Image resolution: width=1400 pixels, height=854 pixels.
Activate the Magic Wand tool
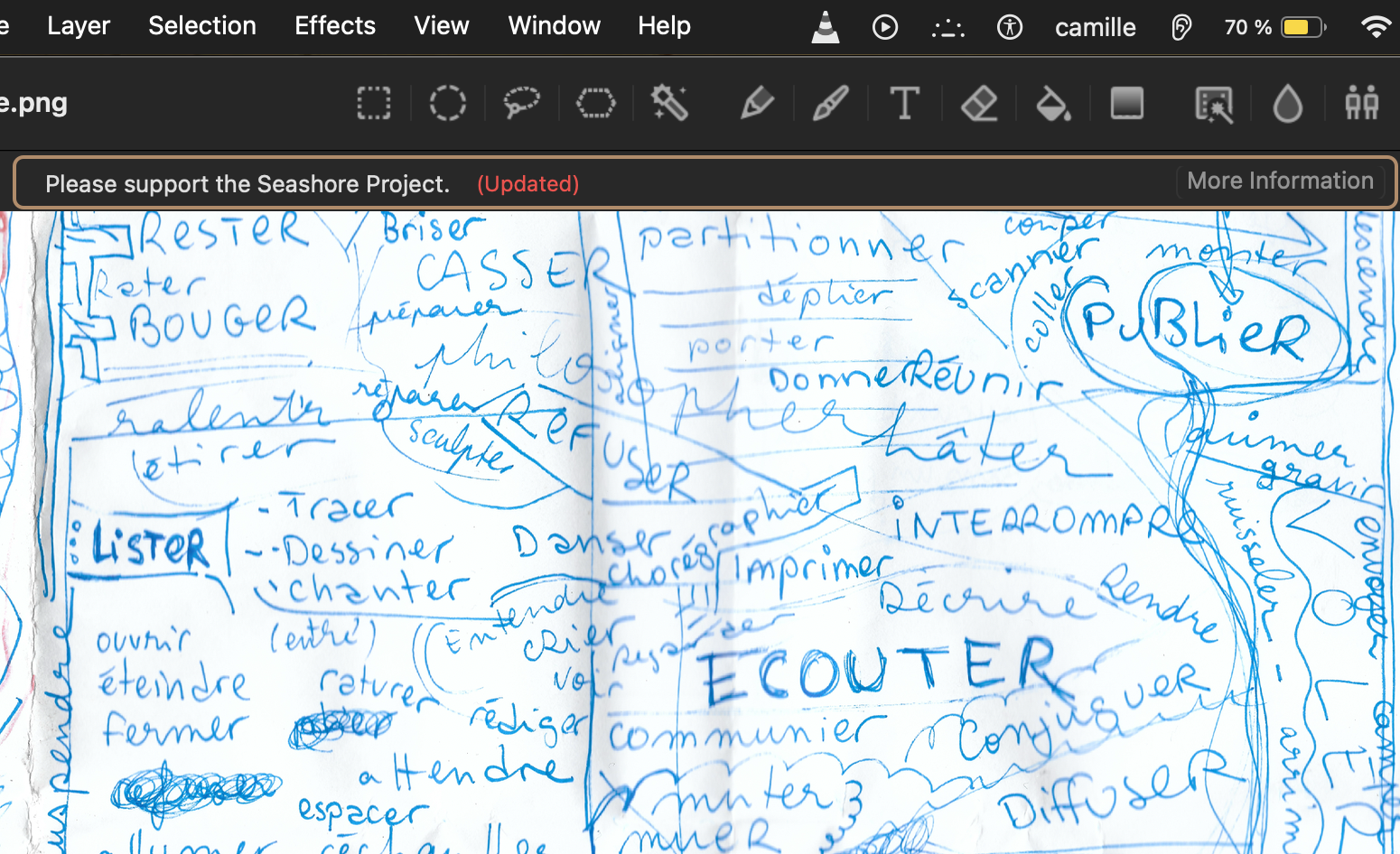[x=670, y=104]
